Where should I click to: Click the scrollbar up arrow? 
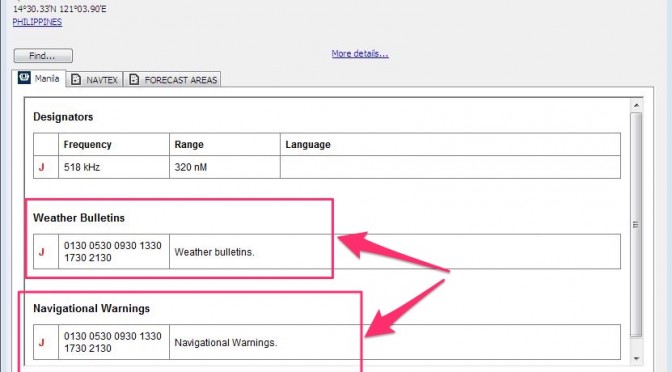tap(636, 105)
